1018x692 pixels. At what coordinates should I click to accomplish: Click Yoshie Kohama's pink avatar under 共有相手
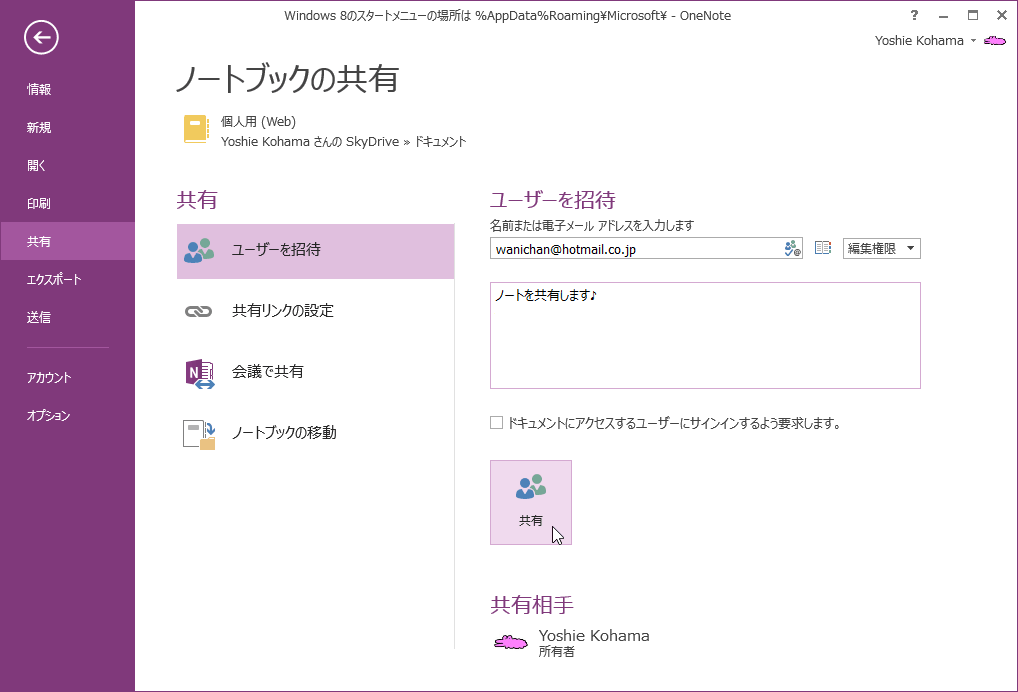(x=511, y=643)
